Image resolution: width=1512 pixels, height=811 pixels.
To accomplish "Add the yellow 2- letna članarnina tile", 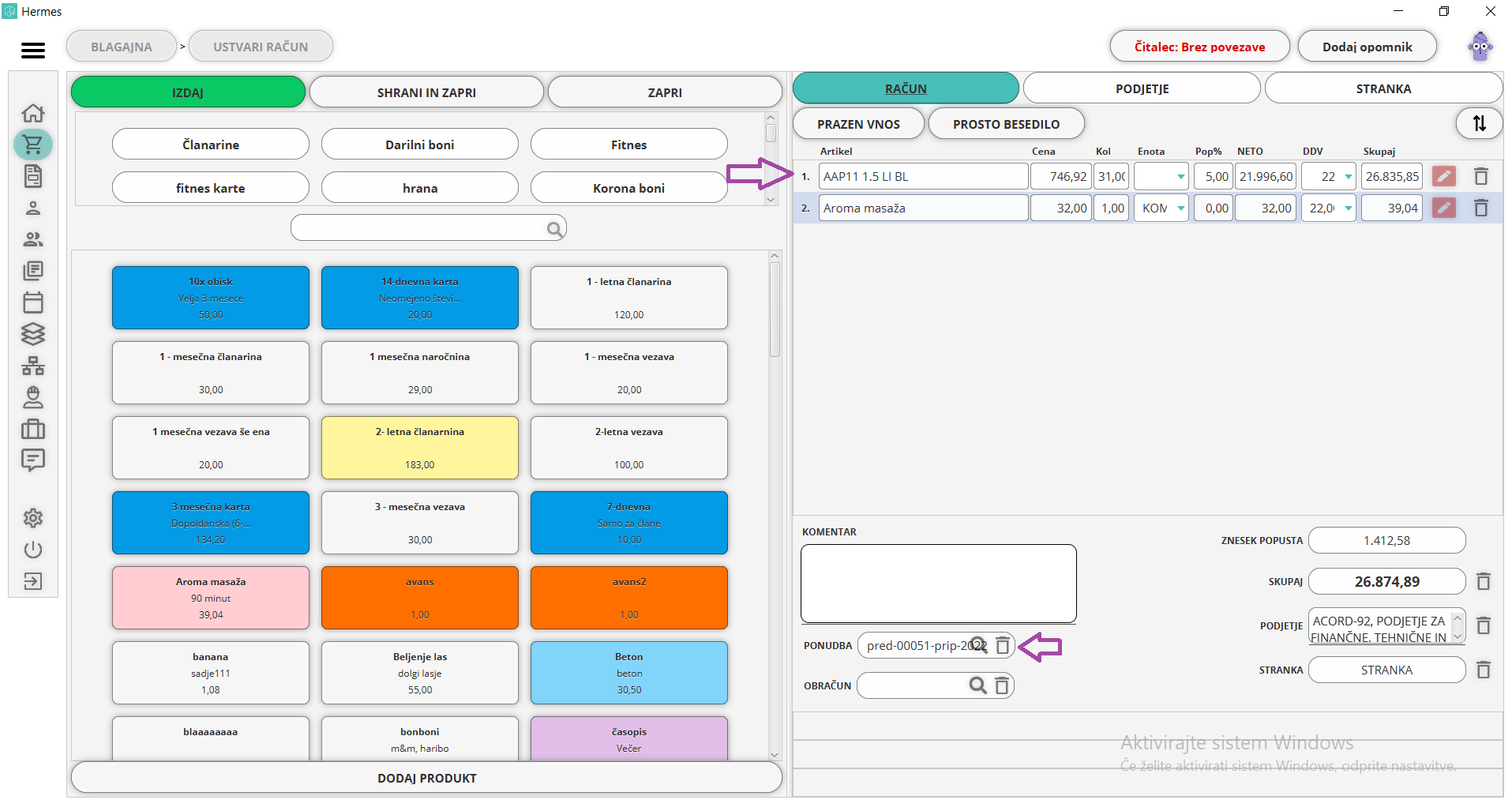I will click(x=420, y=448).
